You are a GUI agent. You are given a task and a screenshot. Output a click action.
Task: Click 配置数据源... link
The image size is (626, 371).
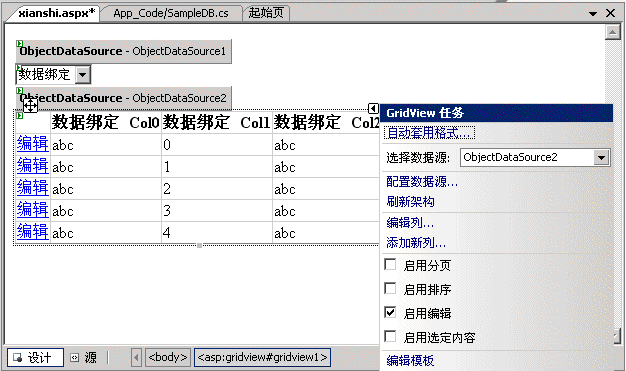point(422,182)
